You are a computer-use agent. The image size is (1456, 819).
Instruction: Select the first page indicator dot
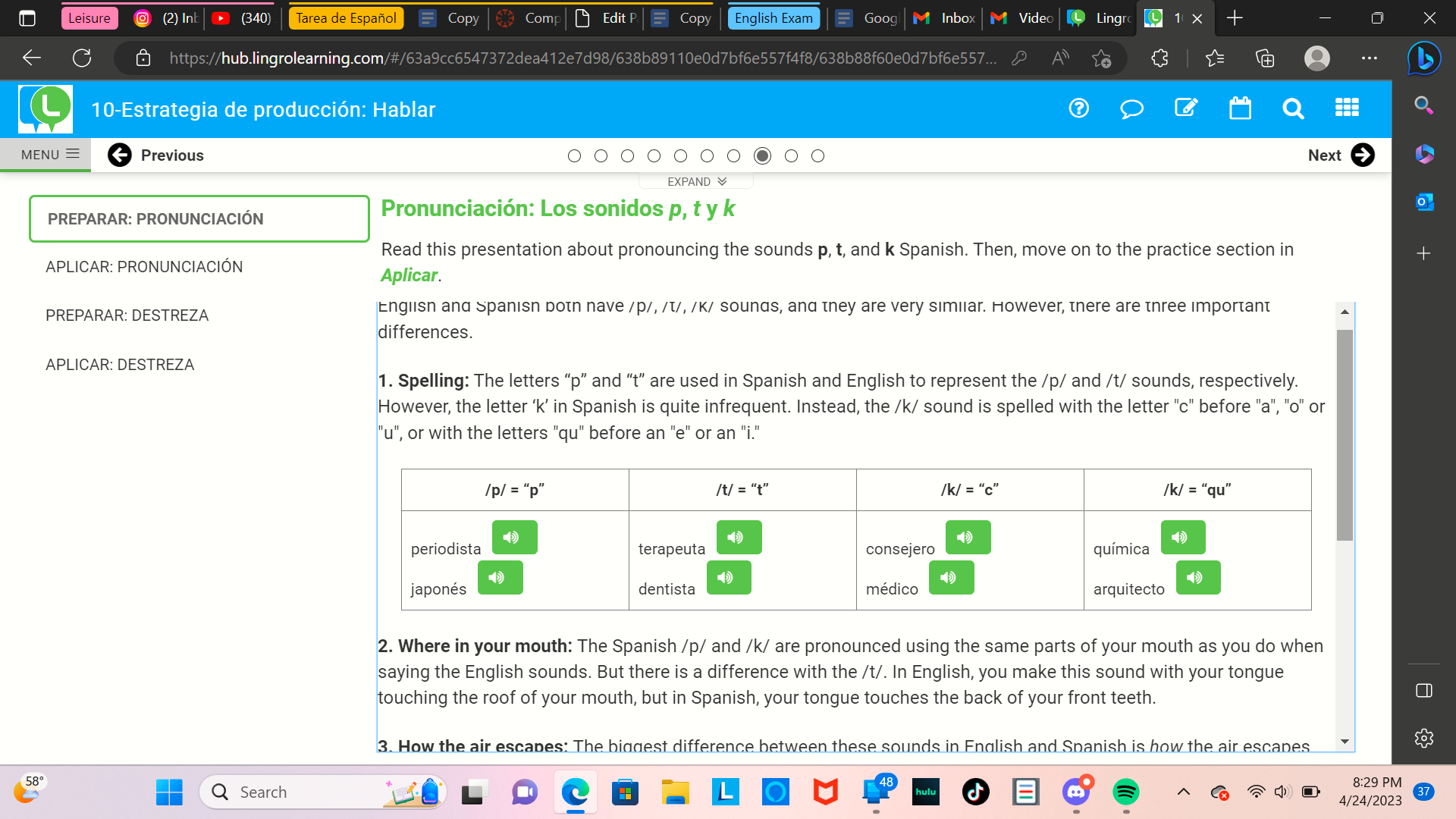pyautogui.click(x=574, y=156)
